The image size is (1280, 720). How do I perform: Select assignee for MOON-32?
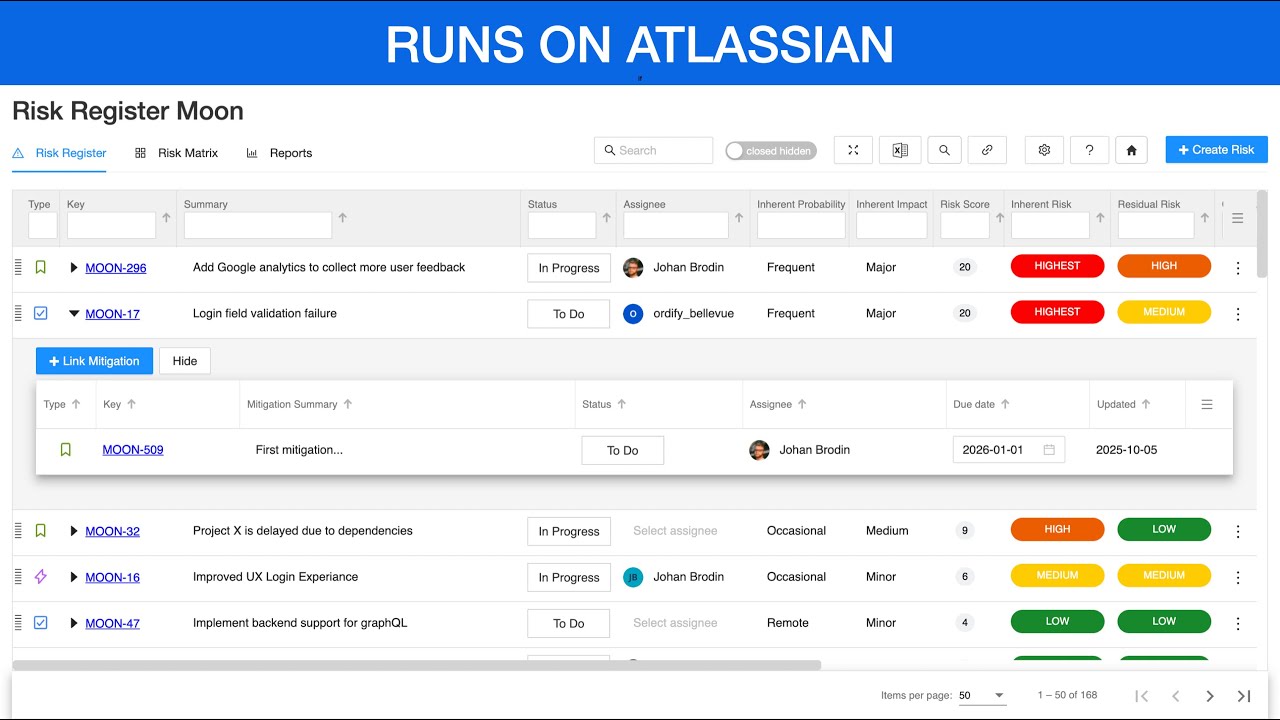[x=675, y=531]
